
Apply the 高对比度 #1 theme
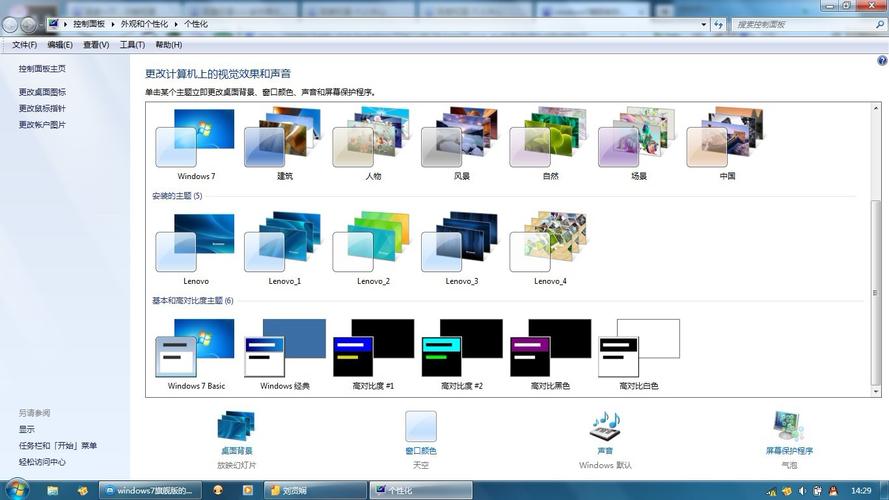pos(372,354)
